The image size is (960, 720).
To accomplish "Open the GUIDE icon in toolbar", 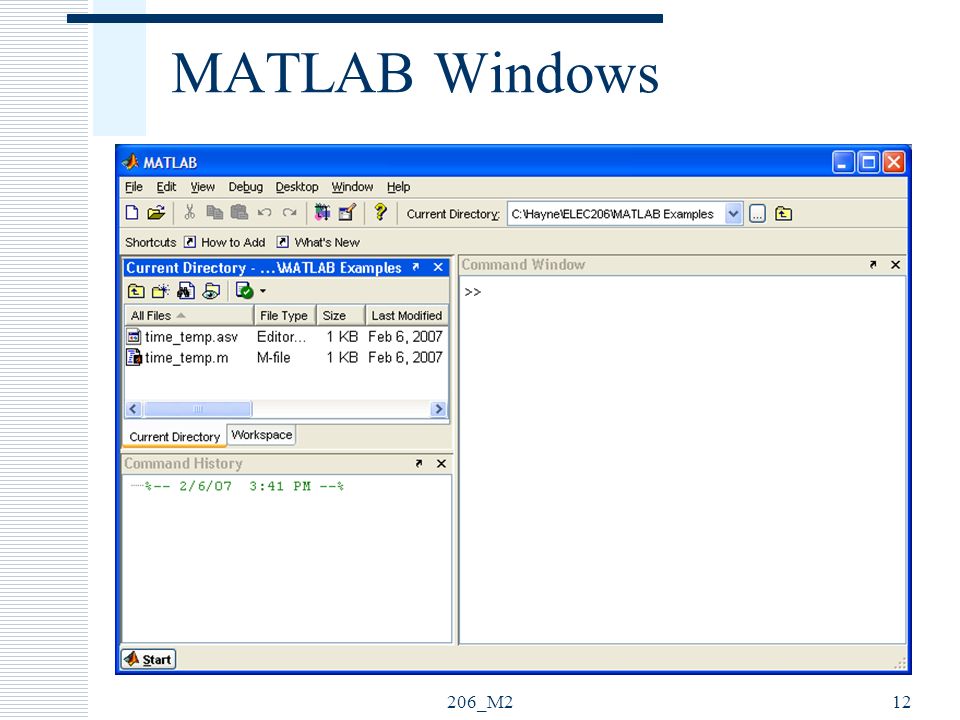I will 347,212.
